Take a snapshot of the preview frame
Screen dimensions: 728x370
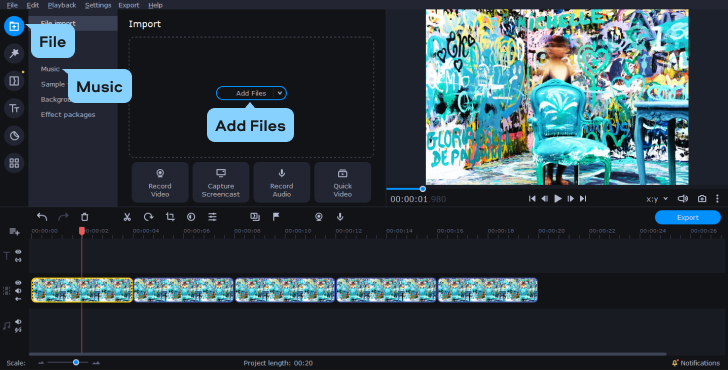[x=702, y=199]
